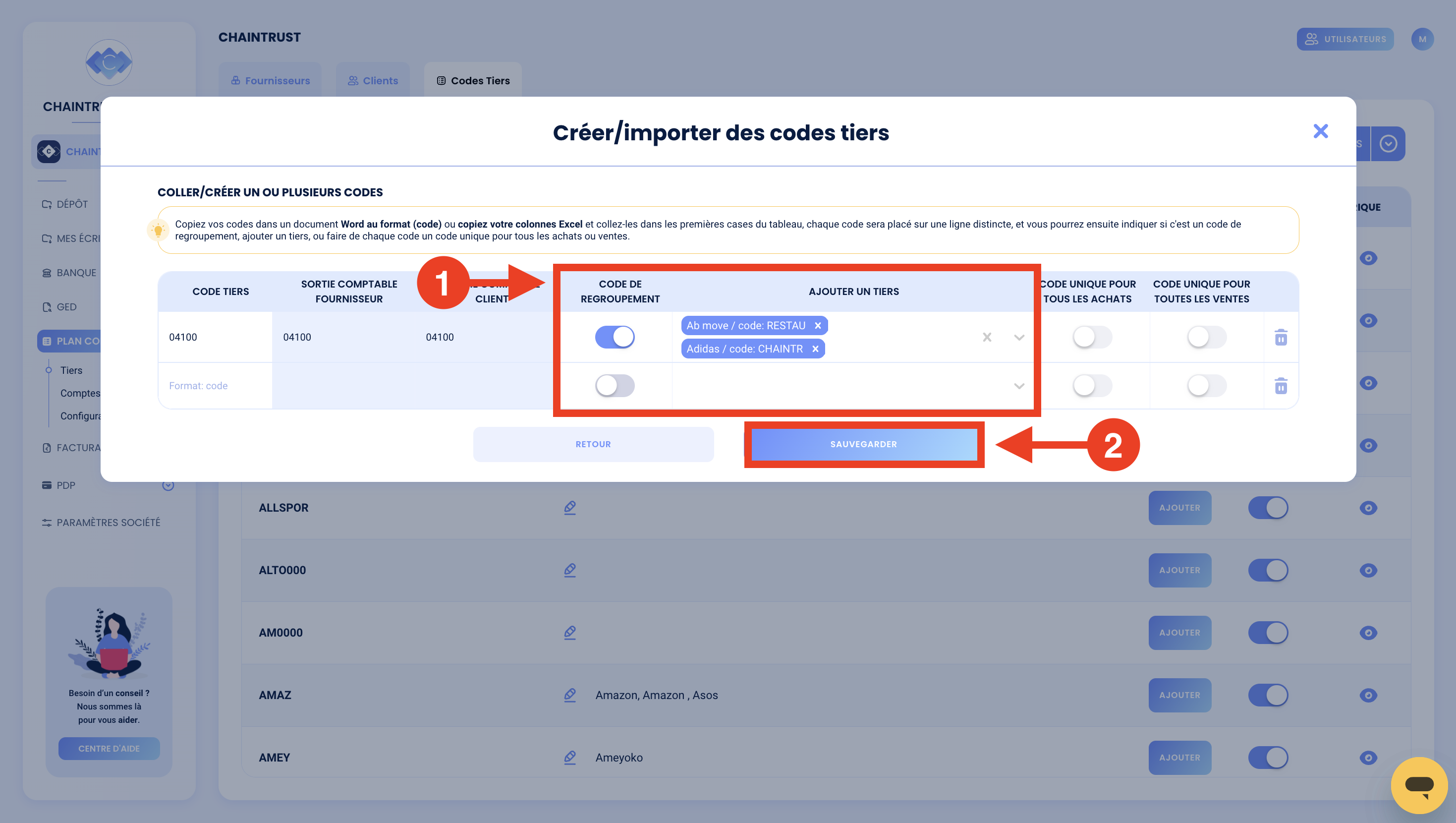
Task: View AMAZ details eye icon
Action: (x=1368, y=695)
